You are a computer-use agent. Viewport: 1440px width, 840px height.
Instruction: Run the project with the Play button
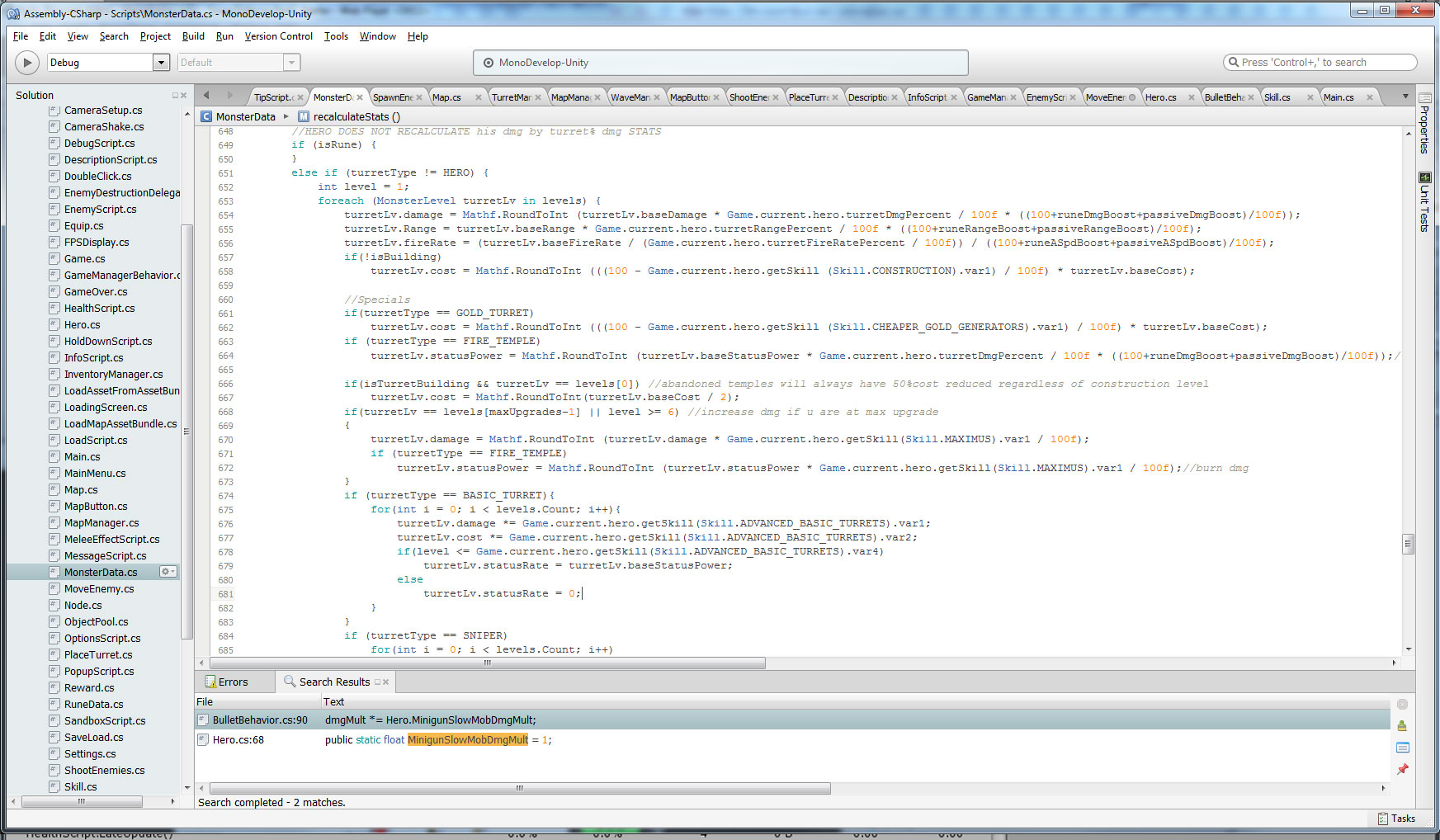point(26,62)
